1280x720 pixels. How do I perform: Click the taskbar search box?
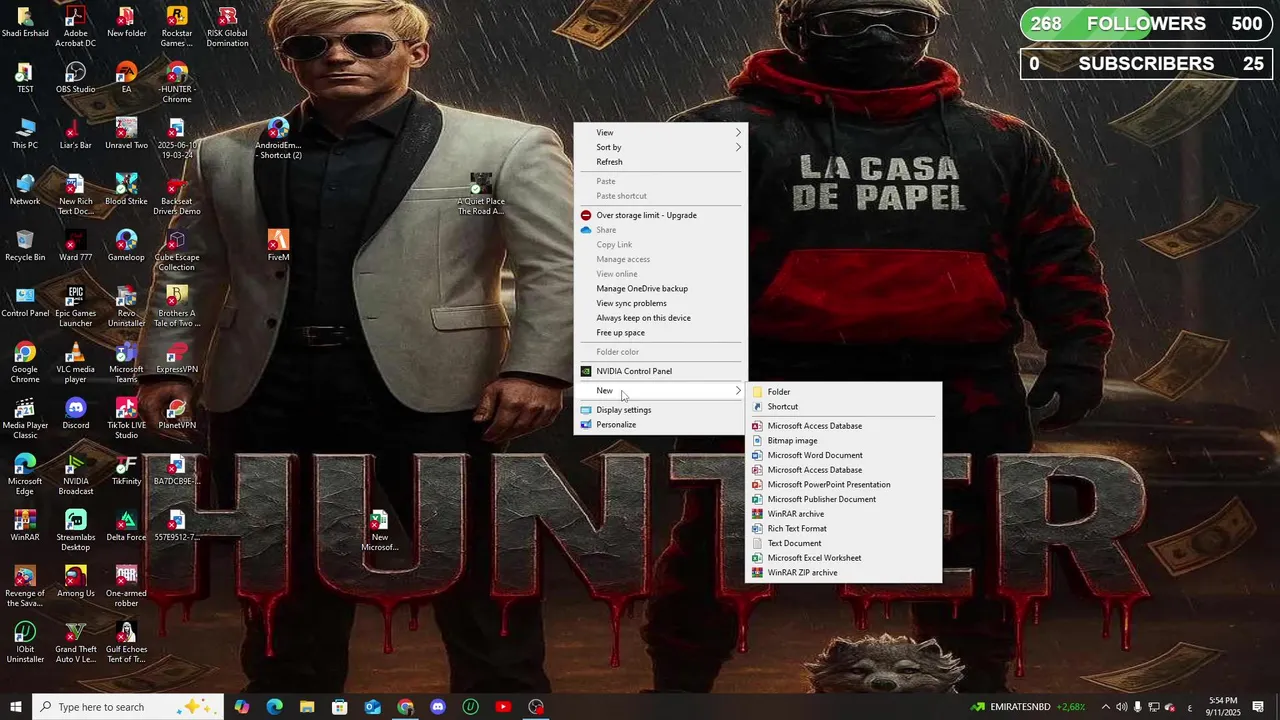pos(130,707)
